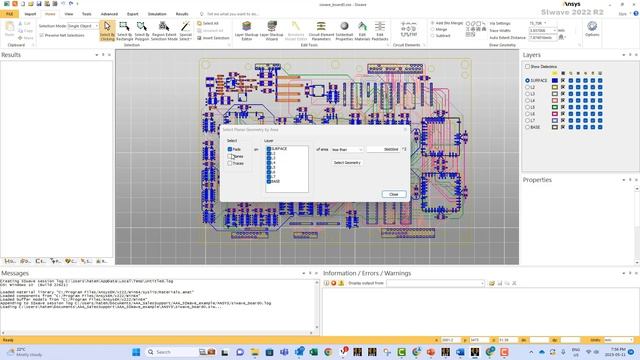This screenshot has height=360, width=640.
Task: Click Select All in ribbon
Action: (x=208, y=23)
